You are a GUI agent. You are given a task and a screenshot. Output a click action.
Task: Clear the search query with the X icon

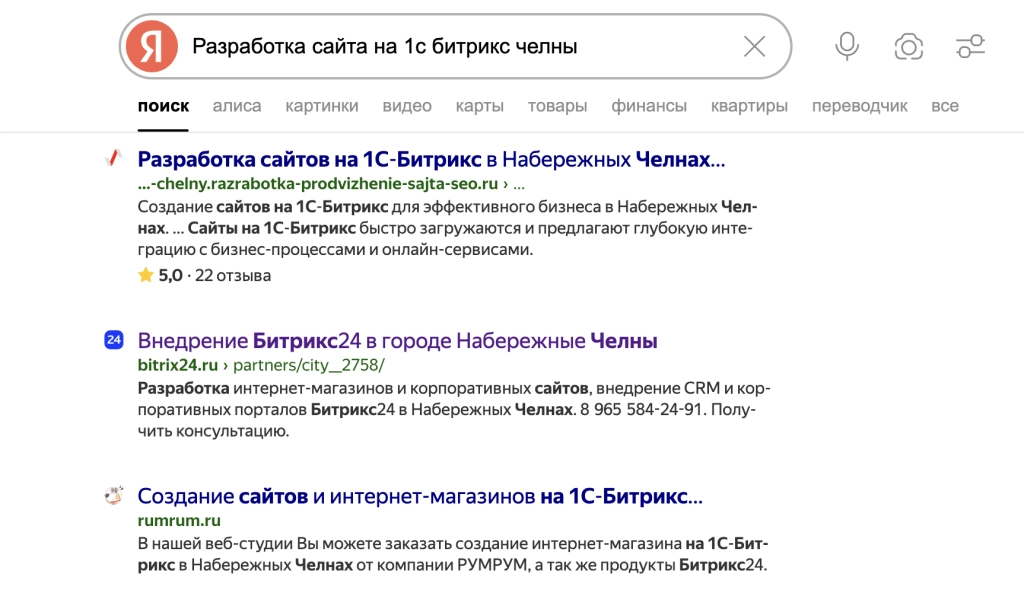coord(755,46)
